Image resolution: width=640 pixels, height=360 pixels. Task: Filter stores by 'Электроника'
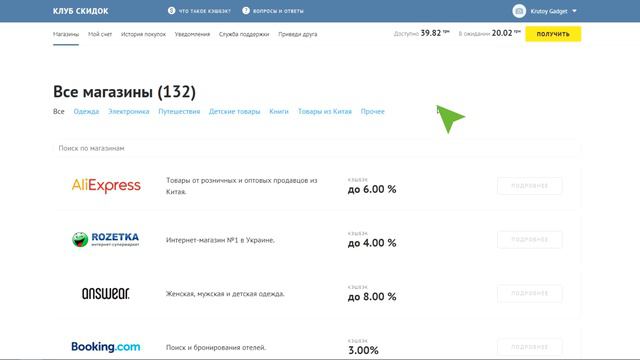point(129,111)
